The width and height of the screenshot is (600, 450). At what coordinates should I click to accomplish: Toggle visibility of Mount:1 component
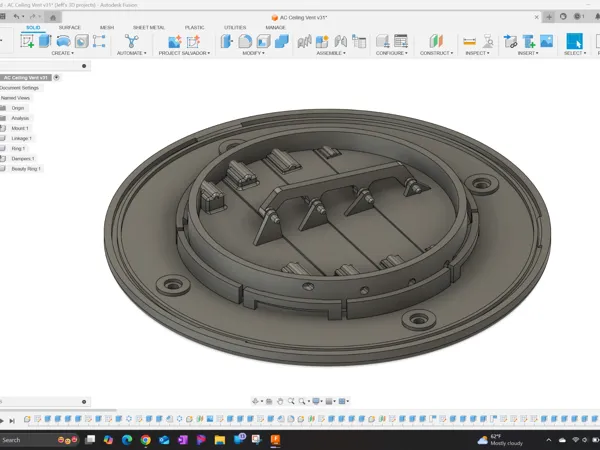tap(3, 128)
